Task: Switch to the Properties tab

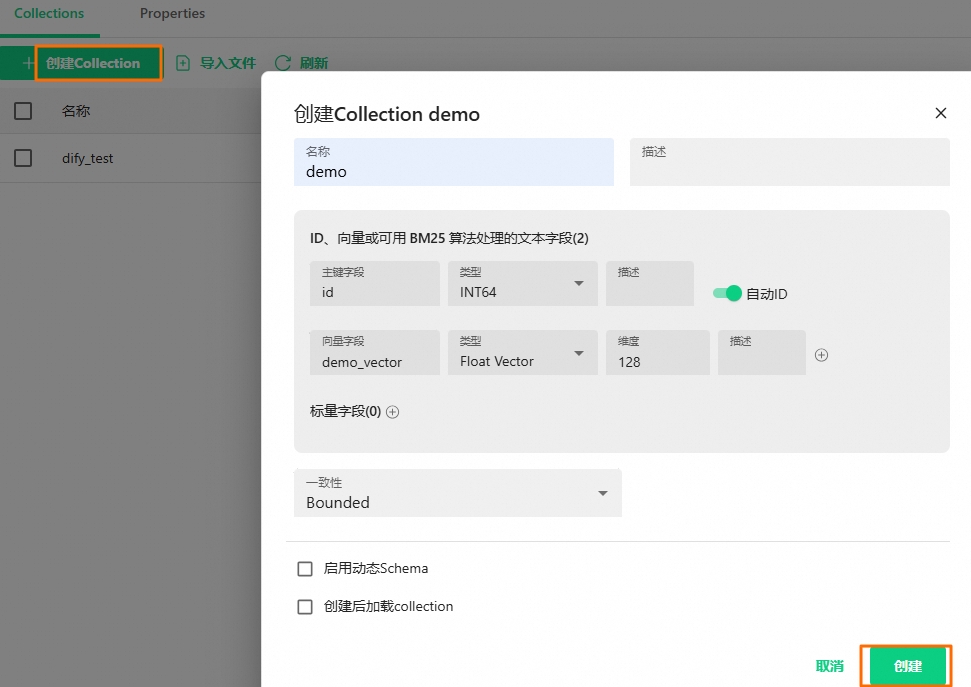Action: click(172, 14)
